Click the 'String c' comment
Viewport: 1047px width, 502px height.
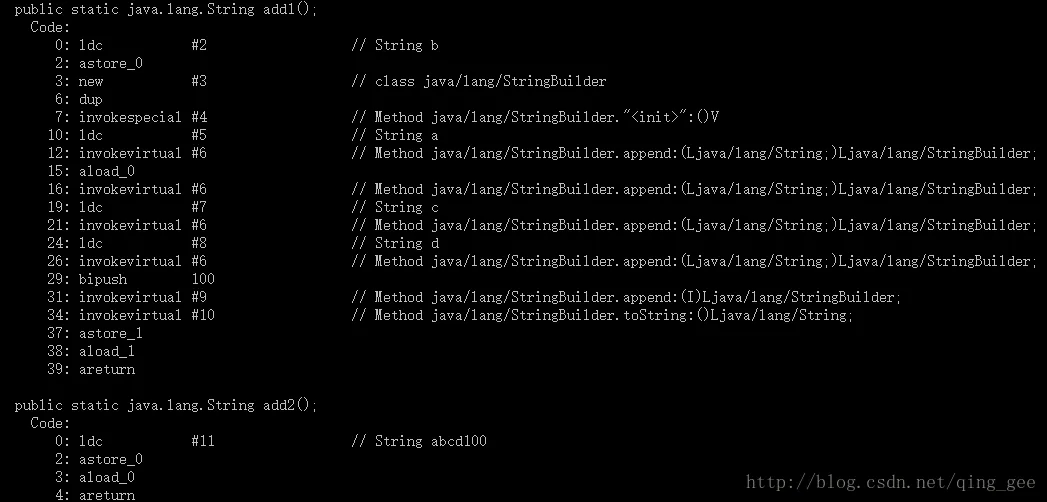click(395, 207)
